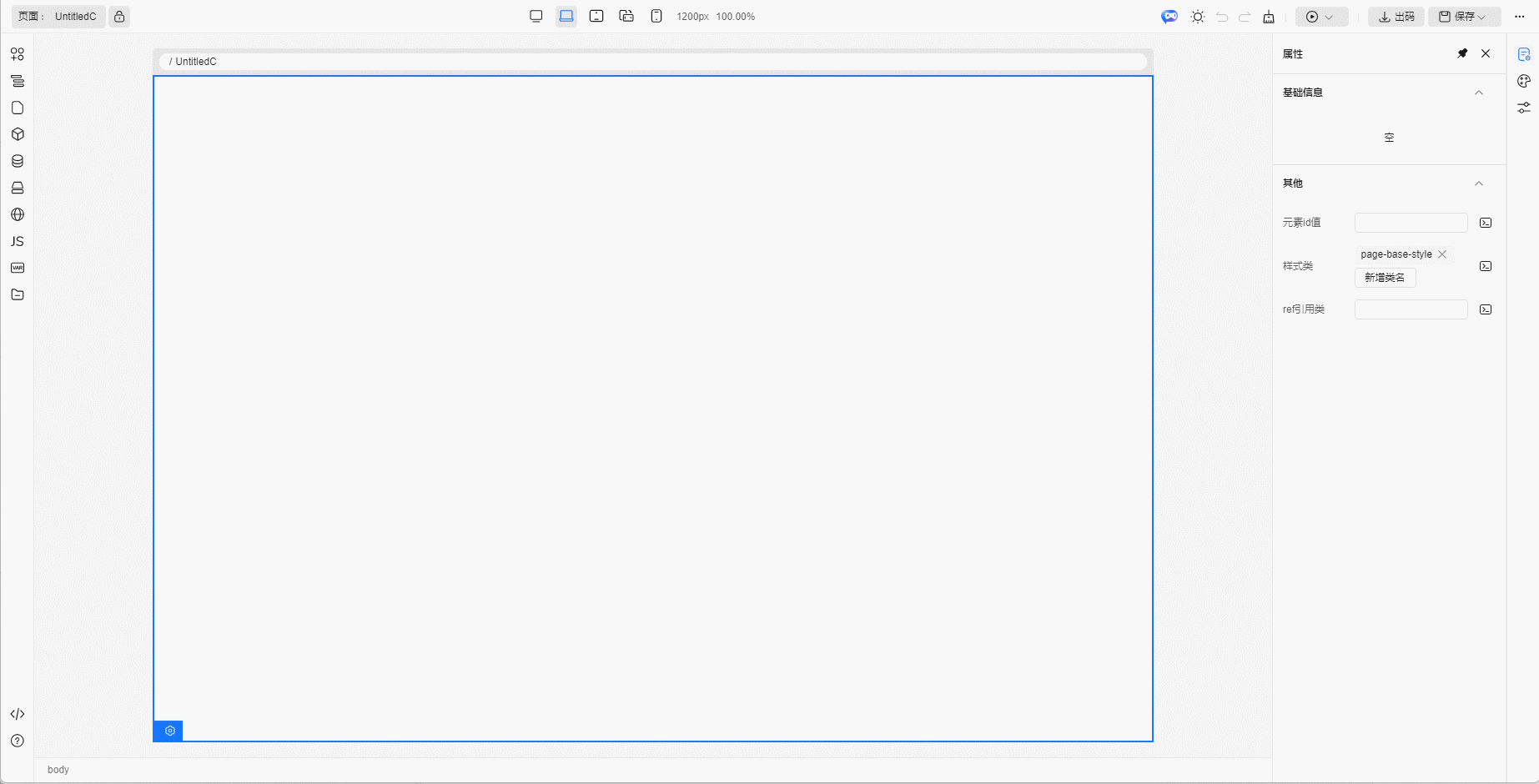1539x784 pixels.
Task: Select the properties tab icon
Action: [x=1524, y=54]
